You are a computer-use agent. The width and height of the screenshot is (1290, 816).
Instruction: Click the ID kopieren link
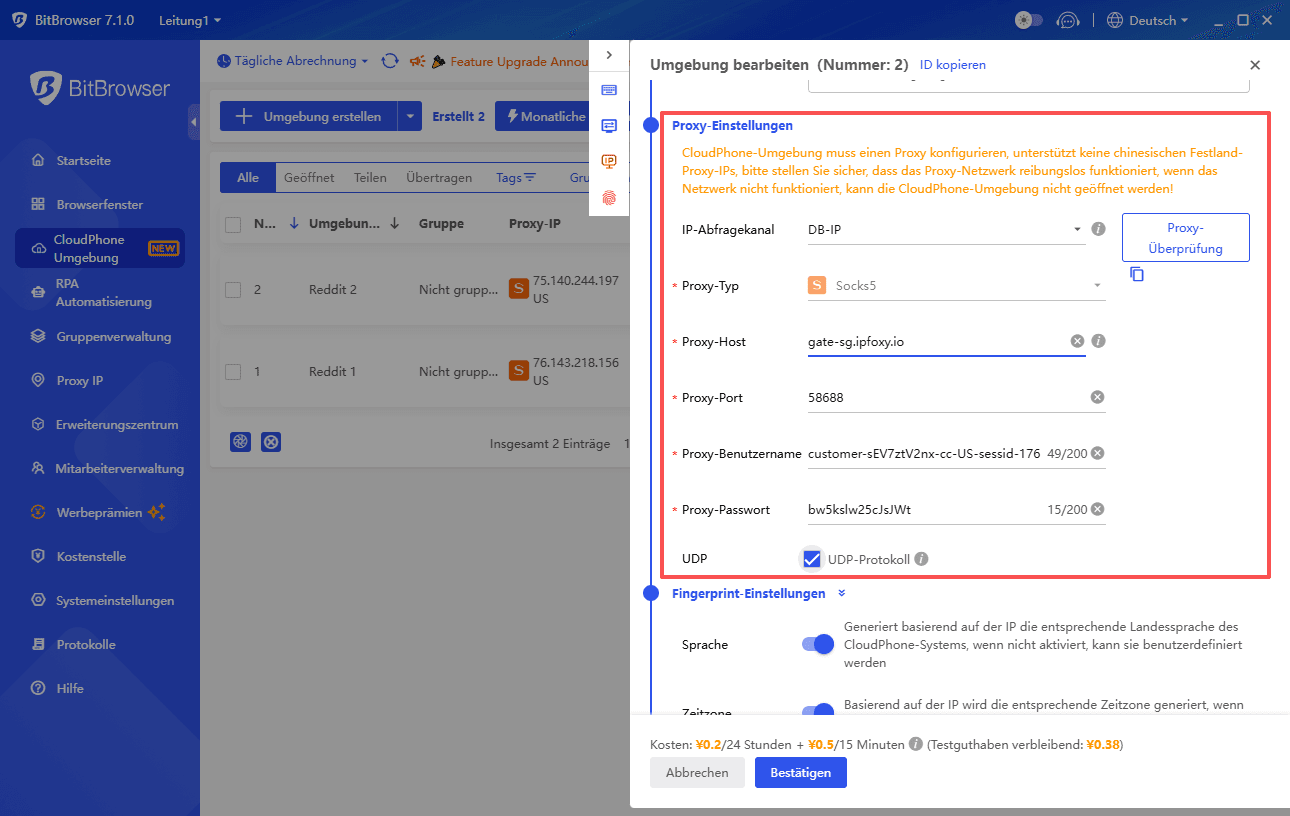tap(952, 65)
